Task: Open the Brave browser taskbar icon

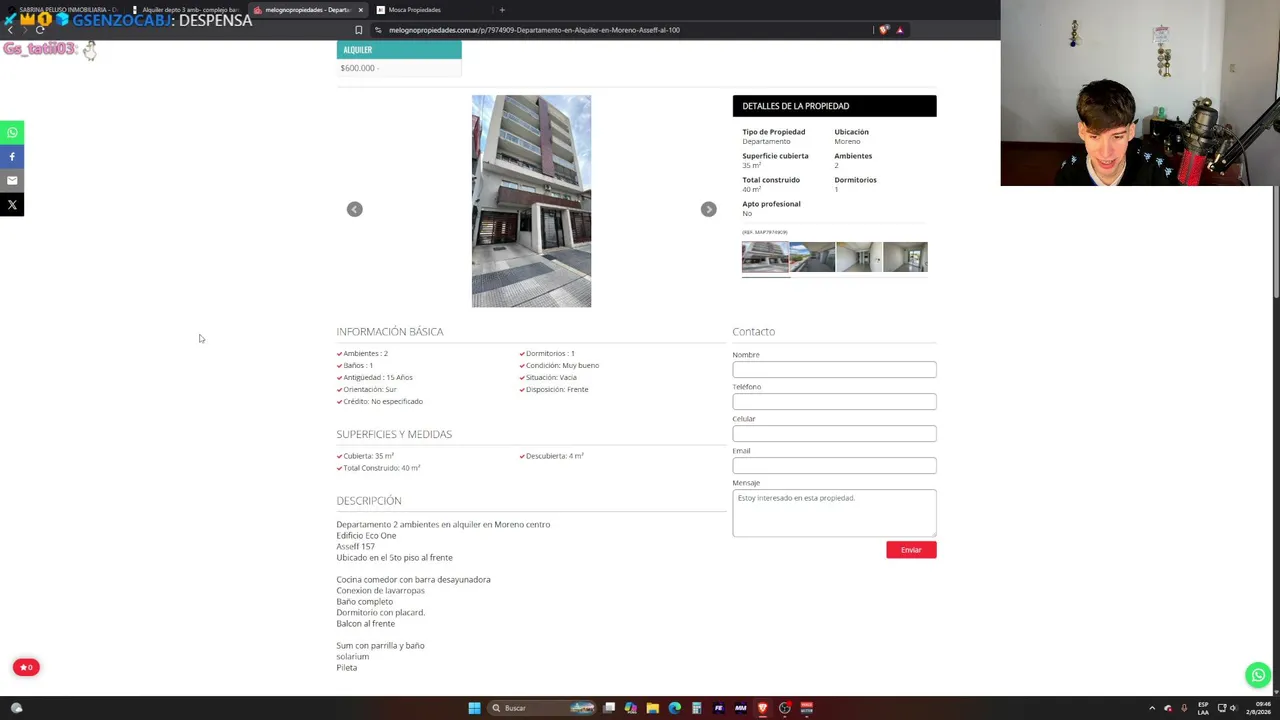Action: pyautogui.click(x=762, y=708)
